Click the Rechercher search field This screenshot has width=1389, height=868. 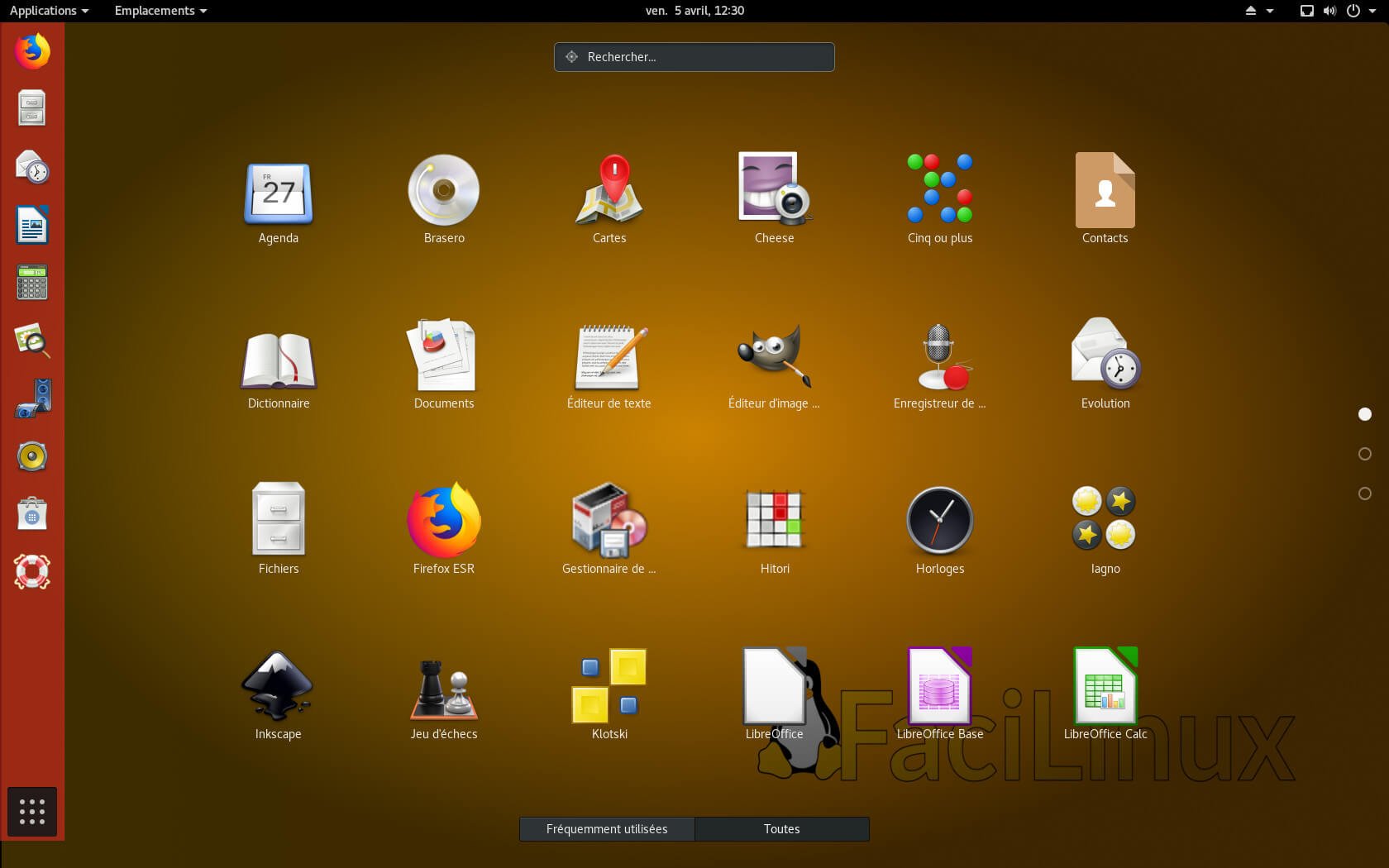(x=694, y=57)
